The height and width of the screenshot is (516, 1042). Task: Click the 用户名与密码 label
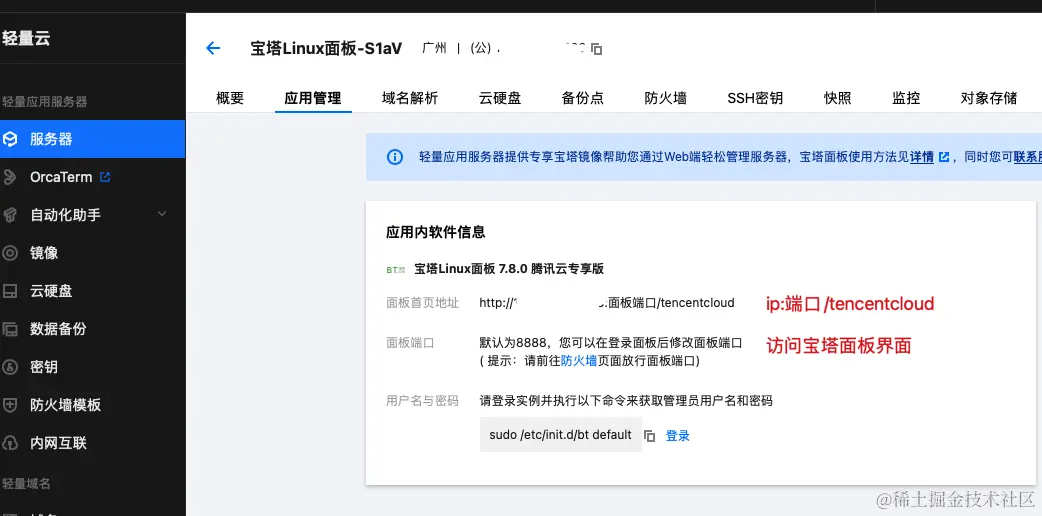(x=422, y=401)
